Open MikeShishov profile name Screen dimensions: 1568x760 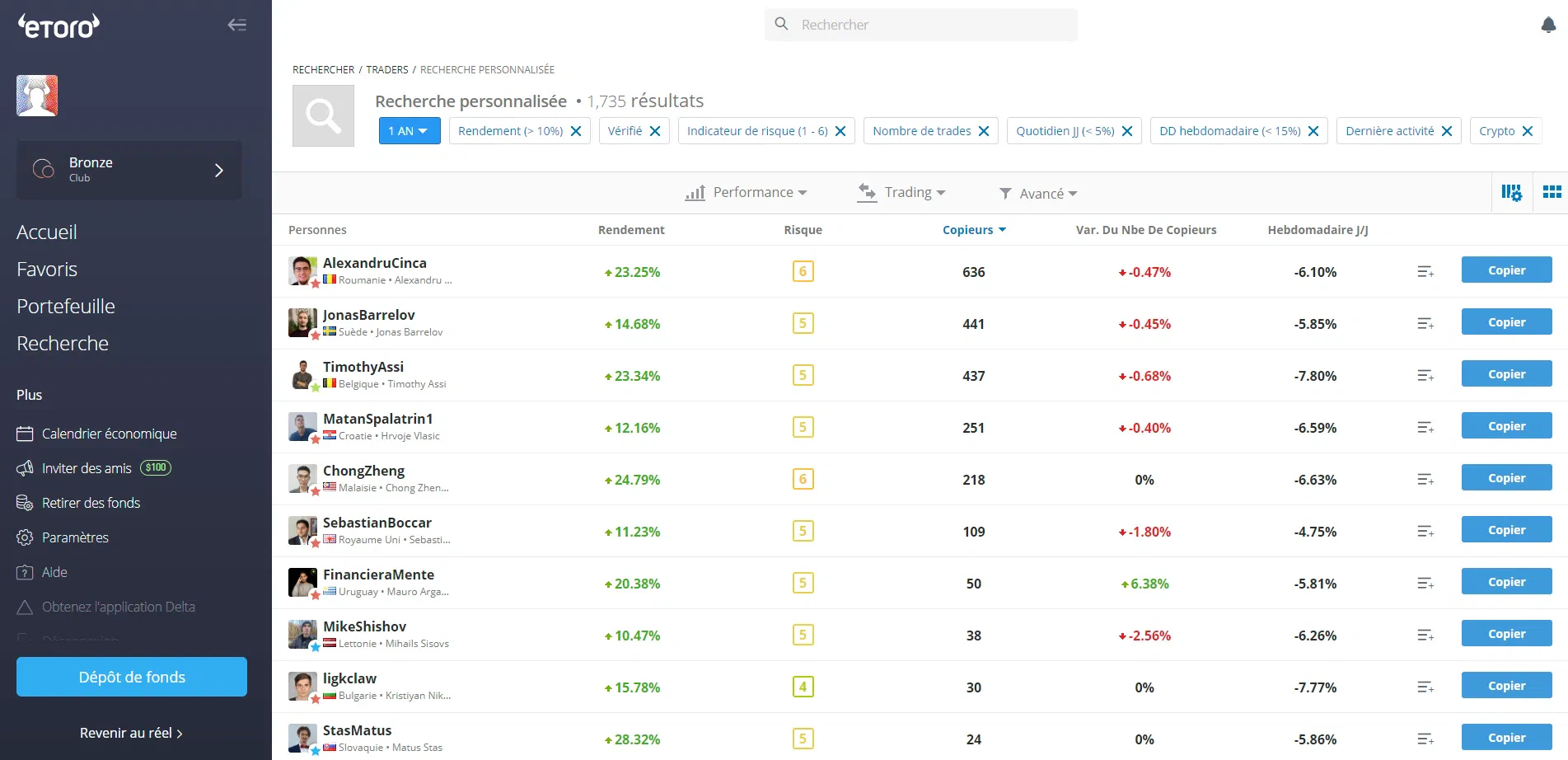(365, 626)
